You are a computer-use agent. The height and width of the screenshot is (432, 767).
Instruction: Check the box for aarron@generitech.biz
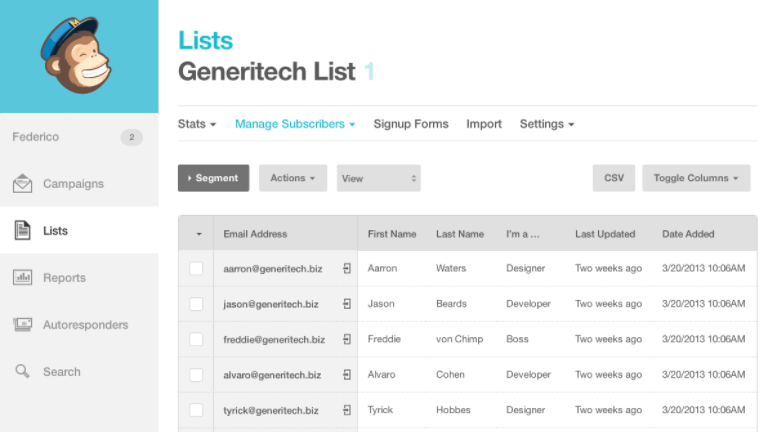pos(196,269)
